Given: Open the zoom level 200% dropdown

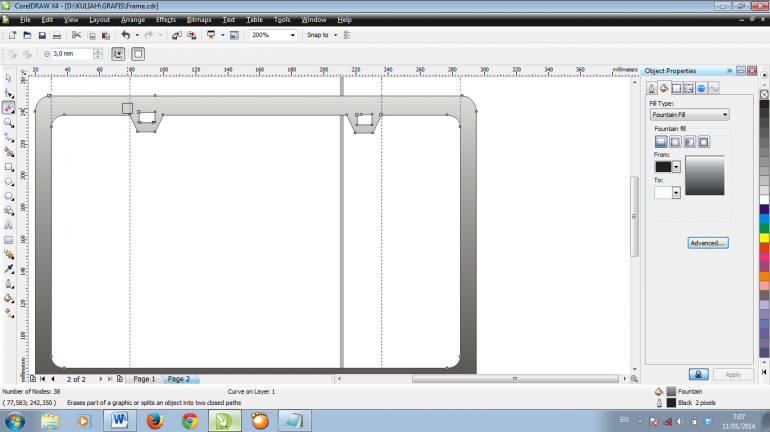Looking at the screenshot, I should pos(293,35).
